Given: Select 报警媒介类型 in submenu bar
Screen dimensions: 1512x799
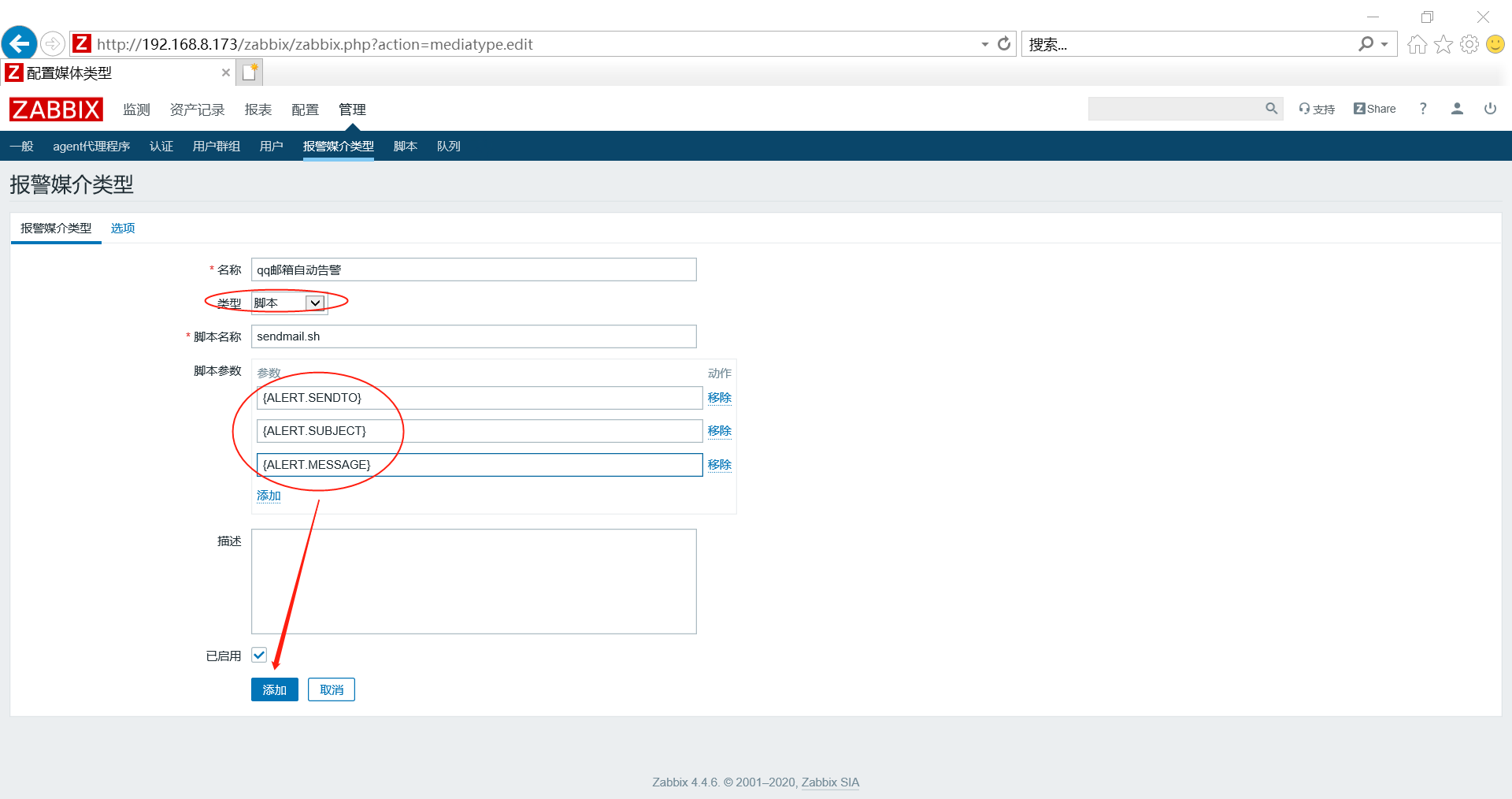Looking at the screenshot, I should (x=339, y=147).
